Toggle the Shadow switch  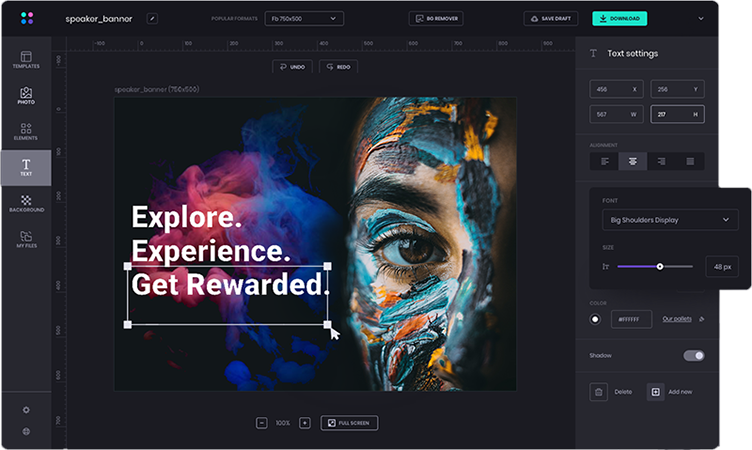click(693, 355)
